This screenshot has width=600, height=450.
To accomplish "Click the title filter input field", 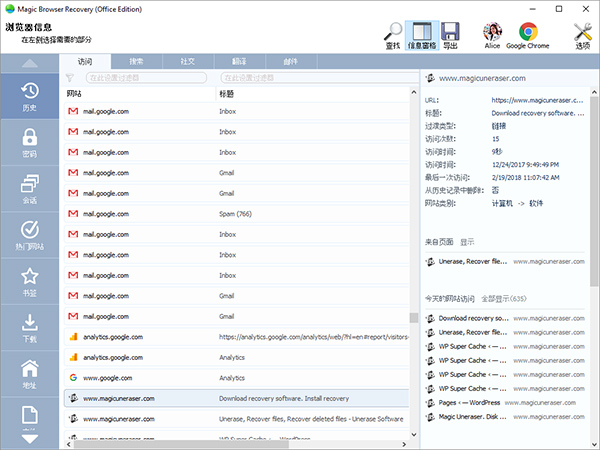I will click(320, 78).
